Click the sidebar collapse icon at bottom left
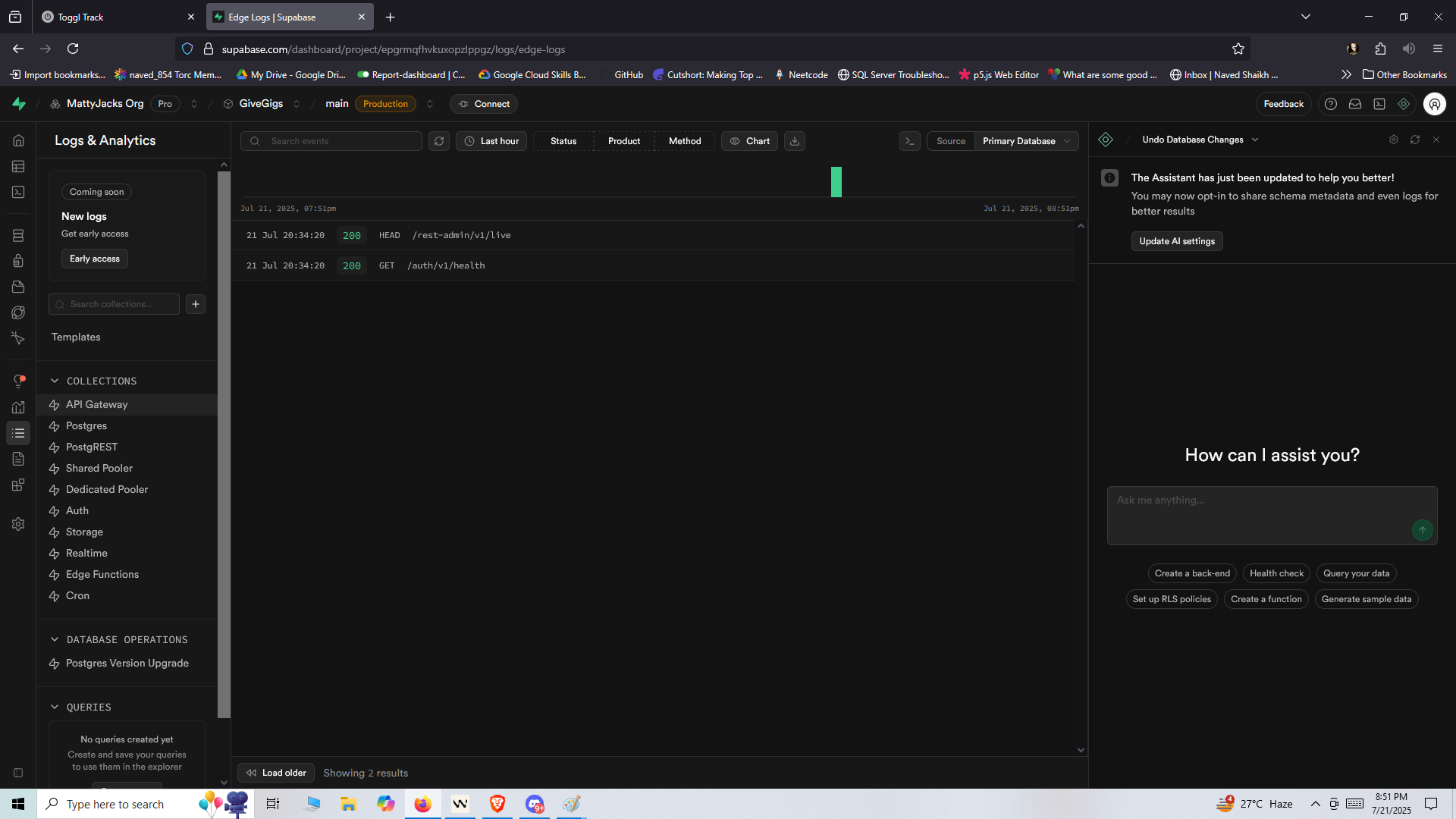This screenshot has width=1456, height=819. pyautogui.click(x=18, y=773)
